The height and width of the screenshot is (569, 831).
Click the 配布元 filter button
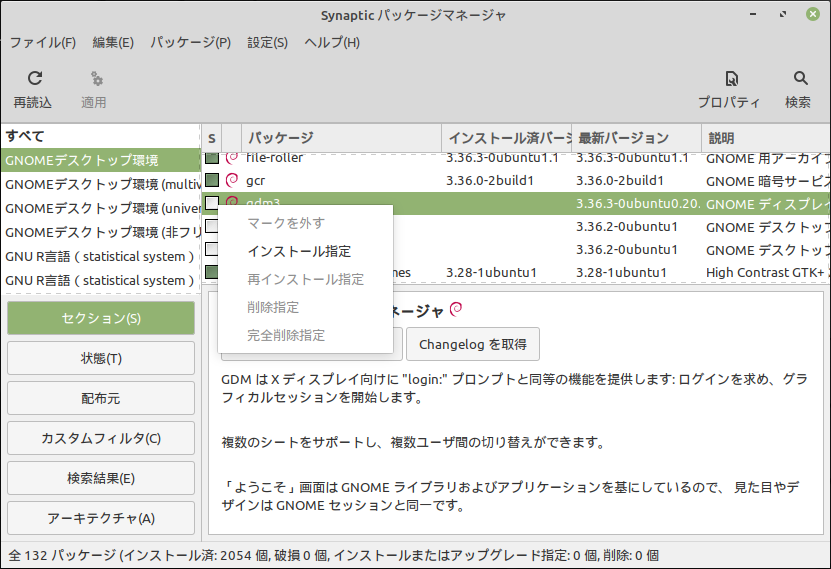[x=101, y=398]
